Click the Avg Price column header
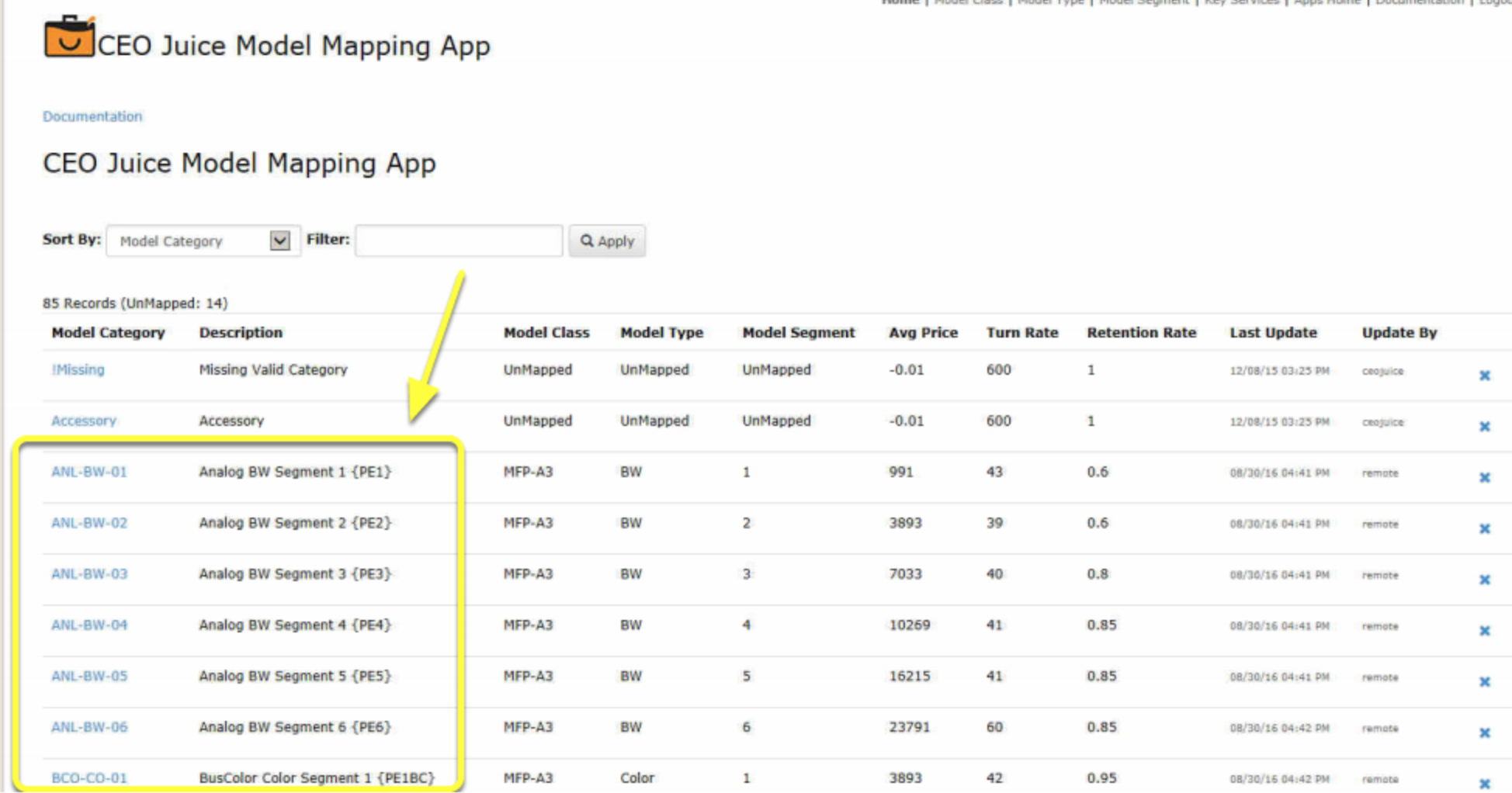 [923, 333]
